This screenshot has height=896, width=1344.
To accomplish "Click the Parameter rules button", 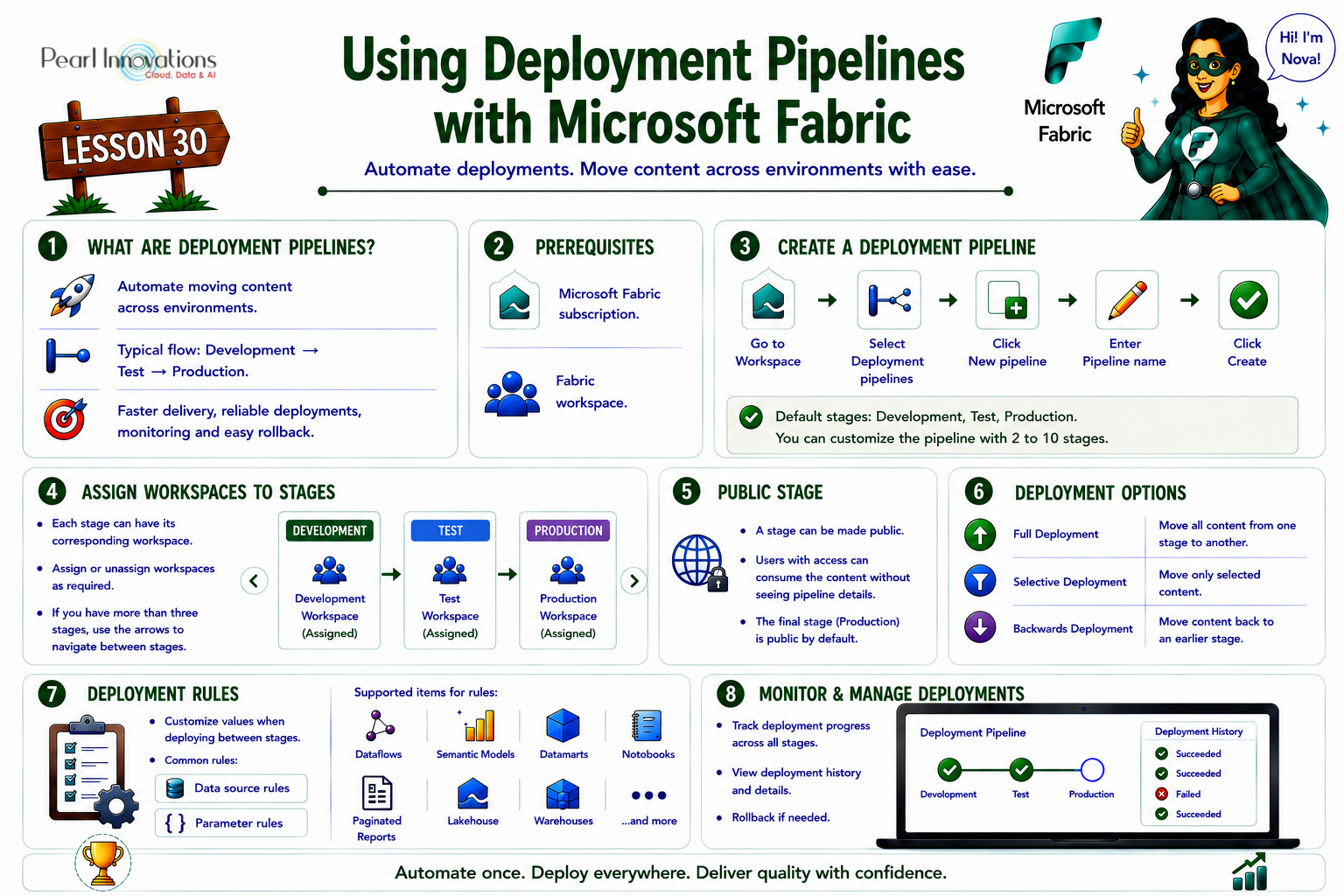I will (x=232, y=823).
